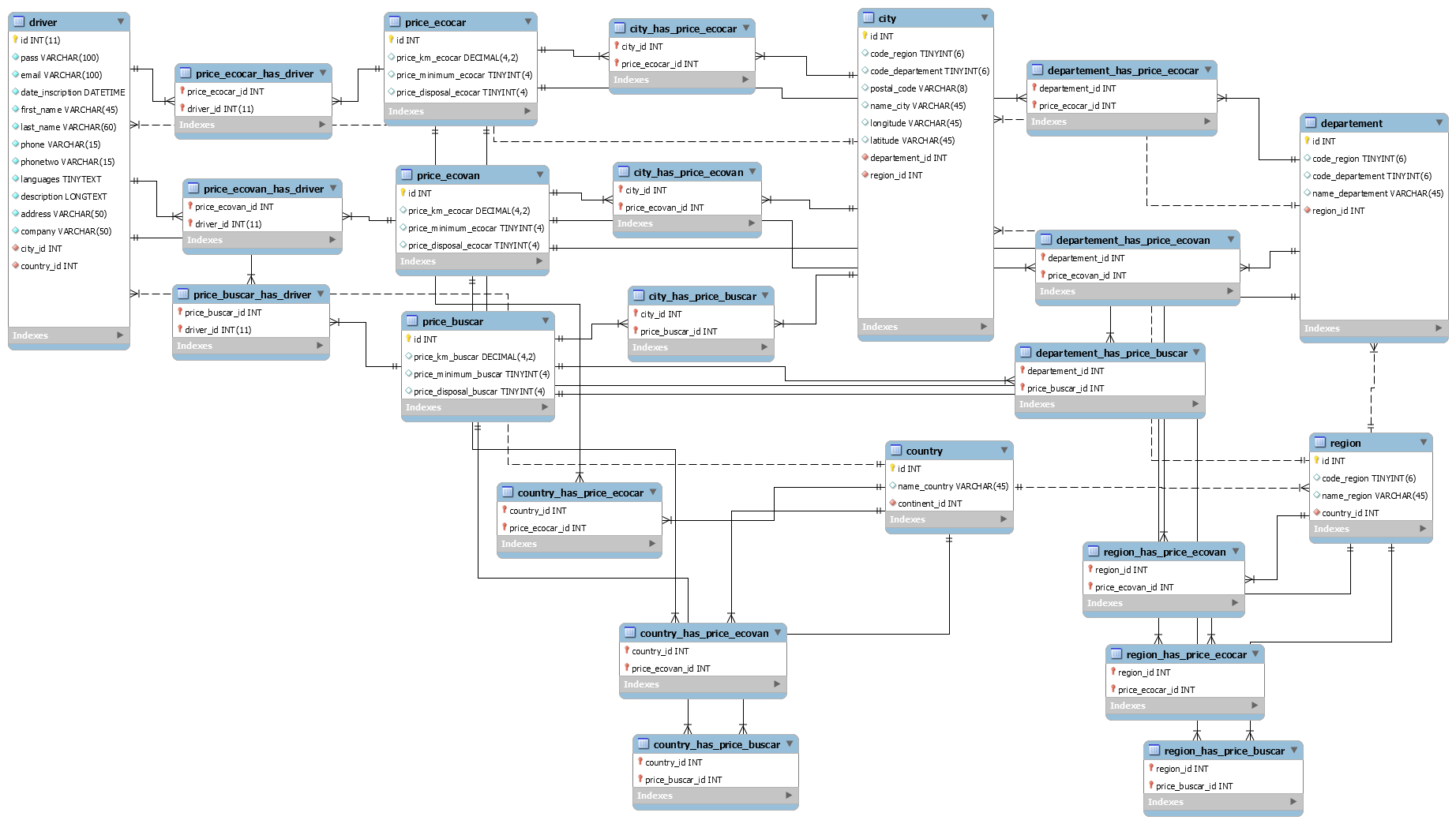Select the 'email VARCHAR(100)' column in driver
The image size is (1456, 824).
[x=69, y=75]
